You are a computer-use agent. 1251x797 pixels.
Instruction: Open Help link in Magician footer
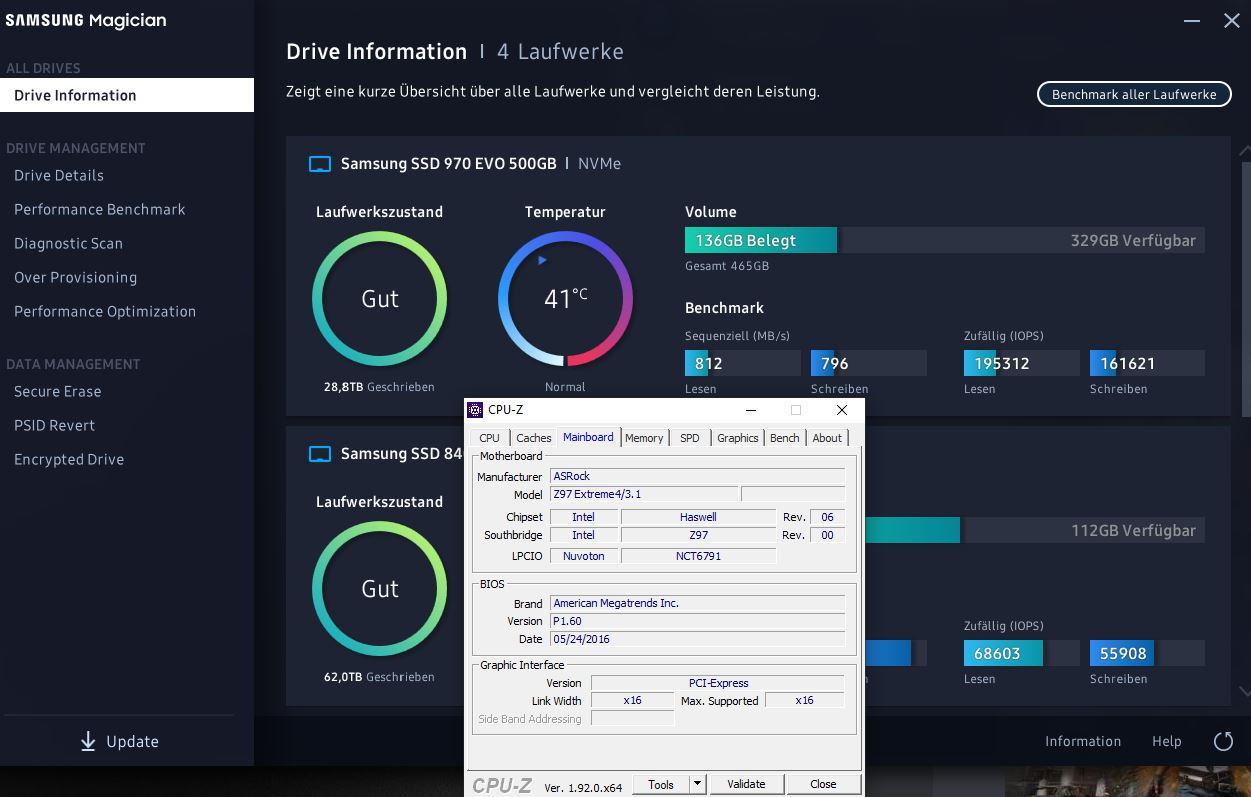(x=1167, y=741)
